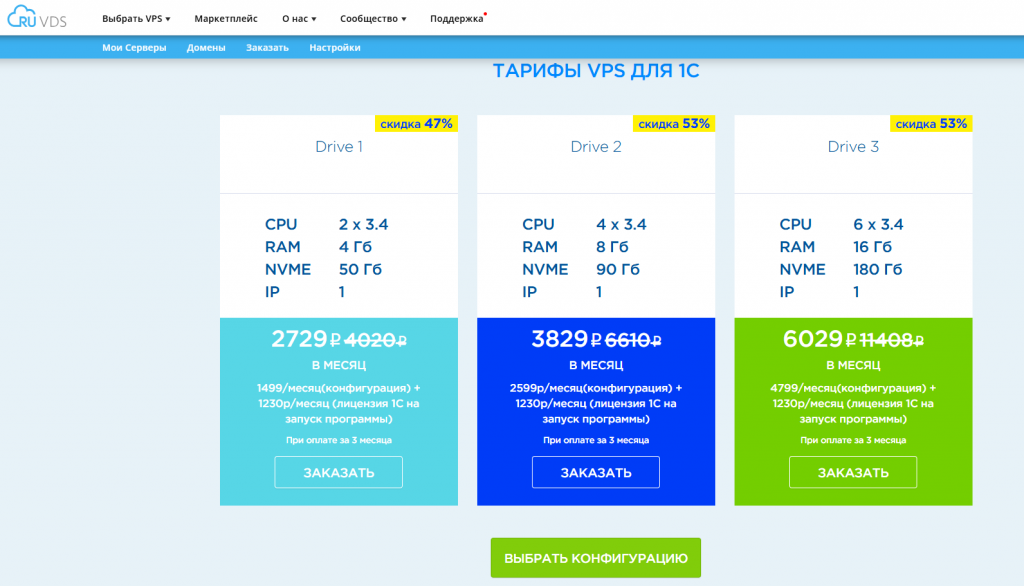
Task: Expand the Сообщество dropdown
Action: (x=373, y=18)
